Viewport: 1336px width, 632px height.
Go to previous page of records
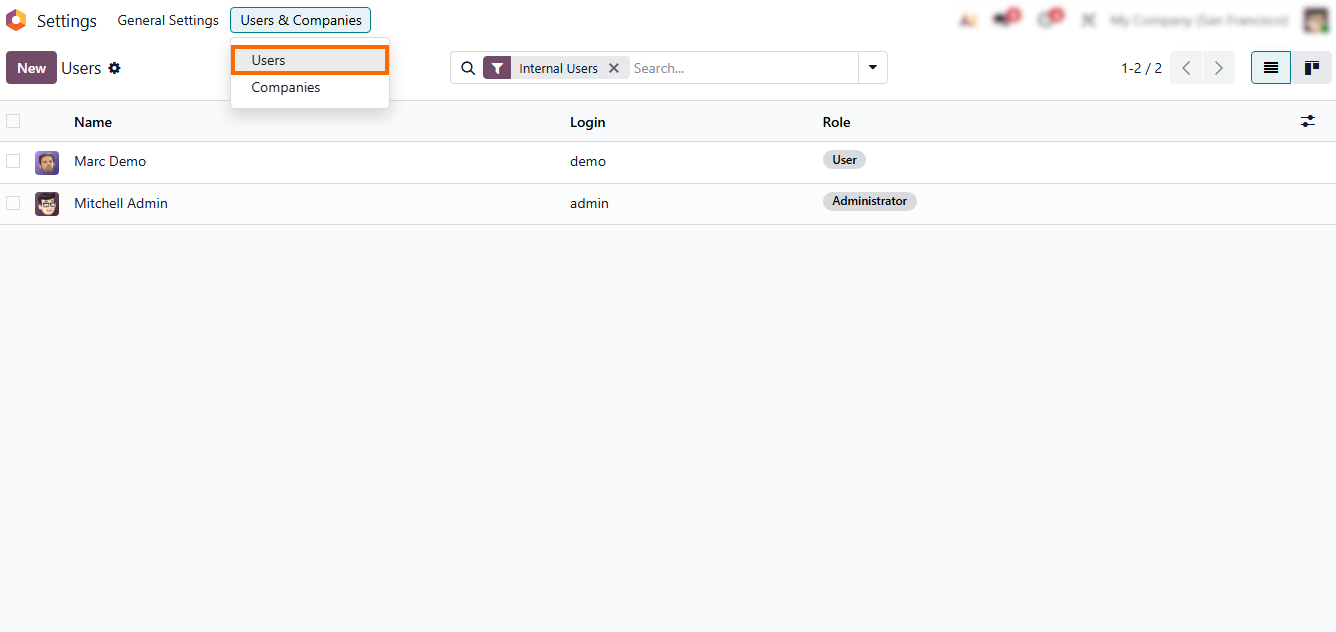coord(1186,68)
